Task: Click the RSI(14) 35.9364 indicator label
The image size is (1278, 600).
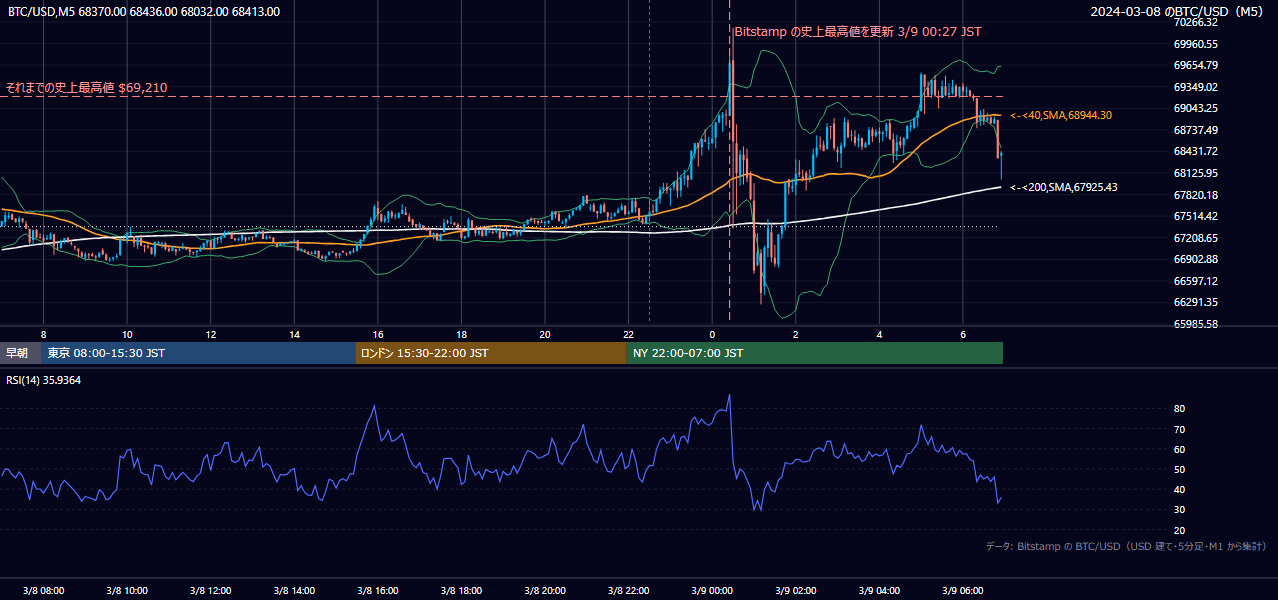Action: (44, 380)
